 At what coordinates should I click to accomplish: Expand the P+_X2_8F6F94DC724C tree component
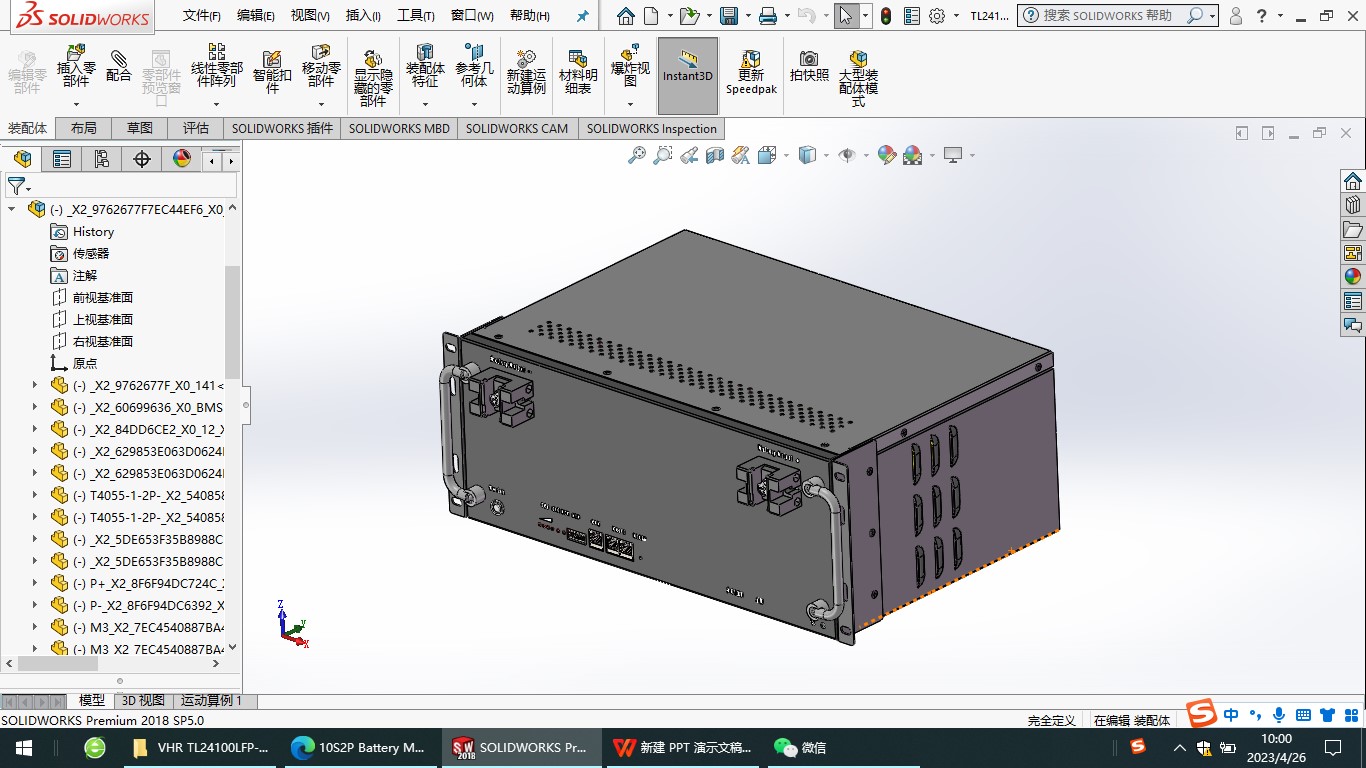coord(35,583)
